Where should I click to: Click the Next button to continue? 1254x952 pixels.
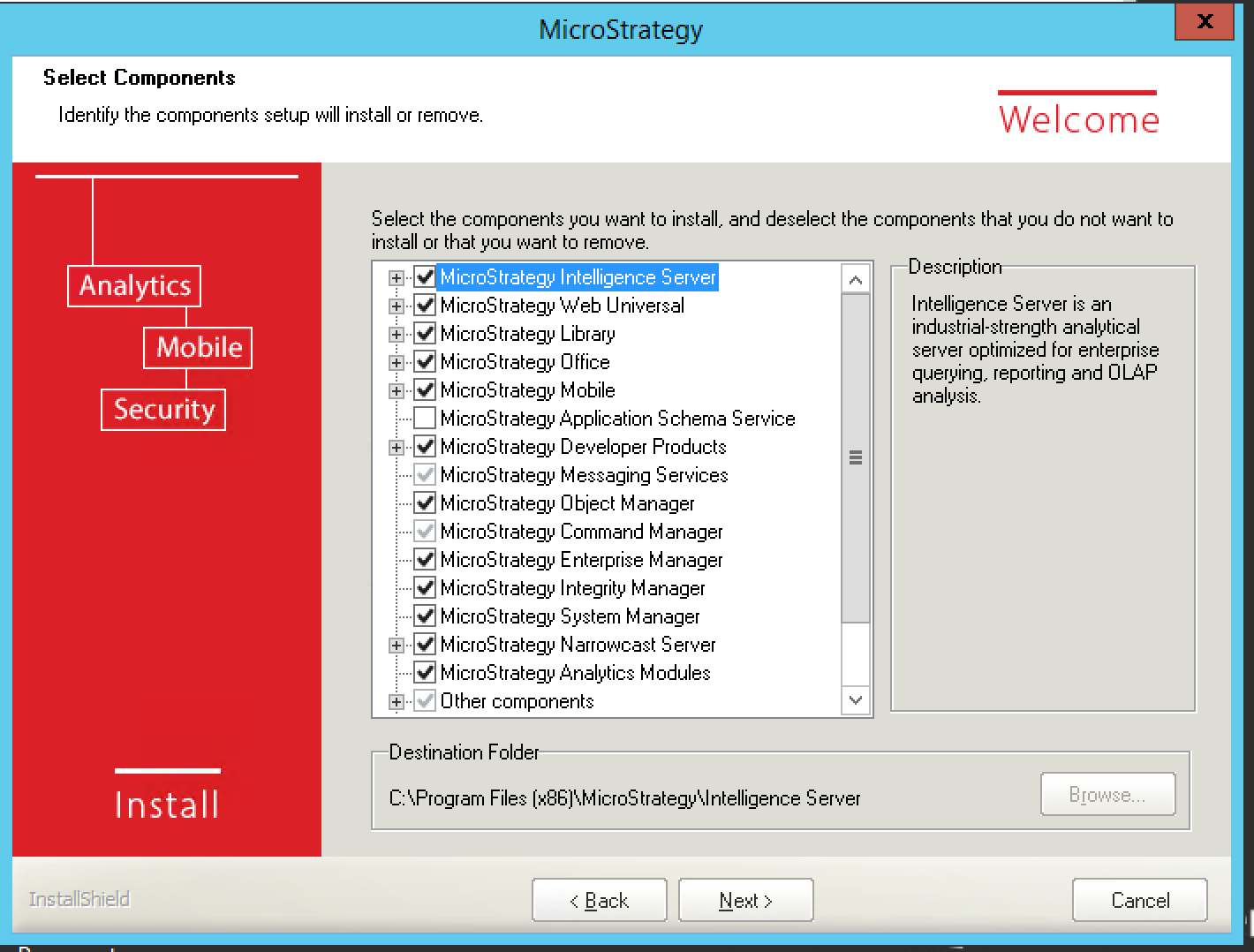[x=745, y=900]
